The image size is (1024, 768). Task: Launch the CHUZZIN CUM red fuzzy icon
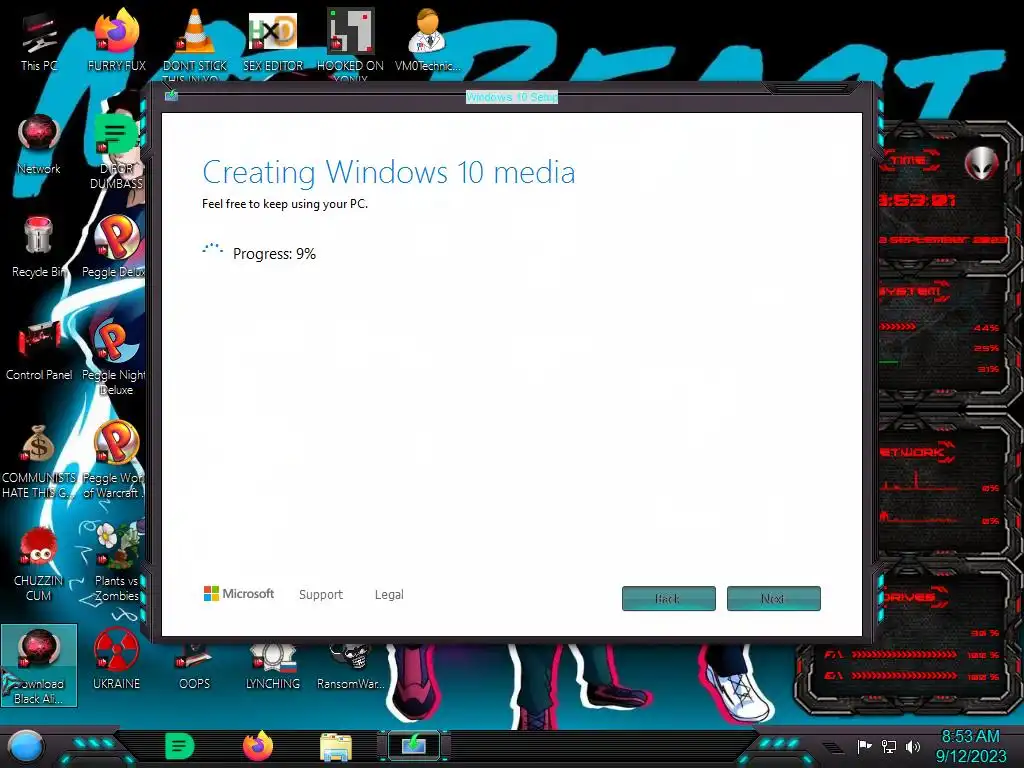click(39, 564)
